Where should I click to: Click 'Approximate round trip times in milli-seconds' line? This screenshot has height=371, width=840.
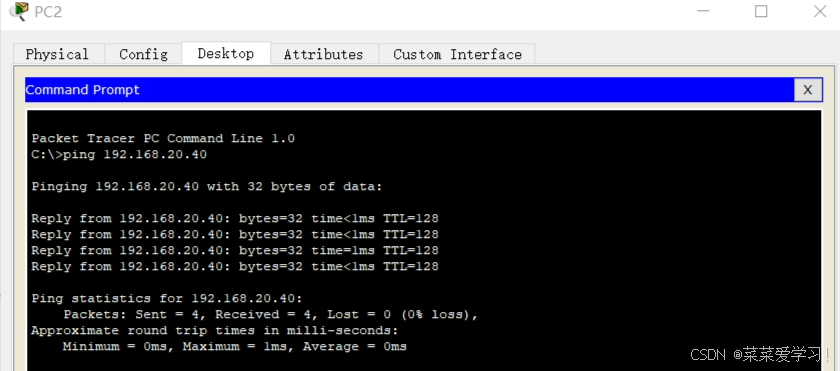[215, 330]
